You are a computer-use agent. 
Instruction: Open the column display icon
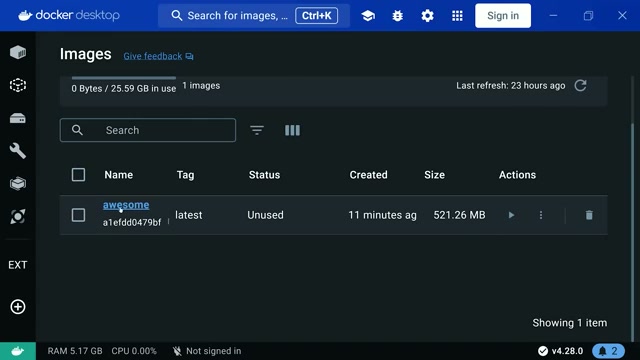pyautogui.click(x=292, y=130)
